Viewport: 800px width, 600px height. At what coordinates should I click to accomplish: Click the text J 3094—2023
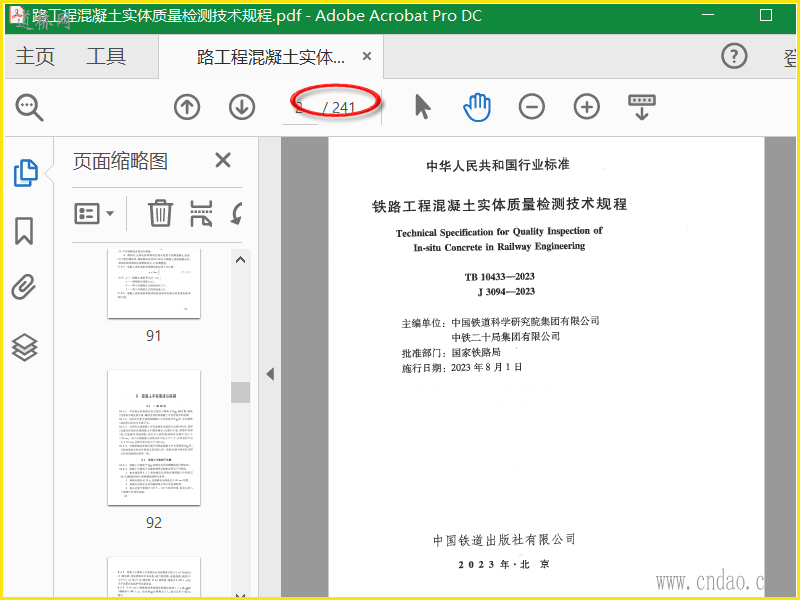click(x=506, y=292)
